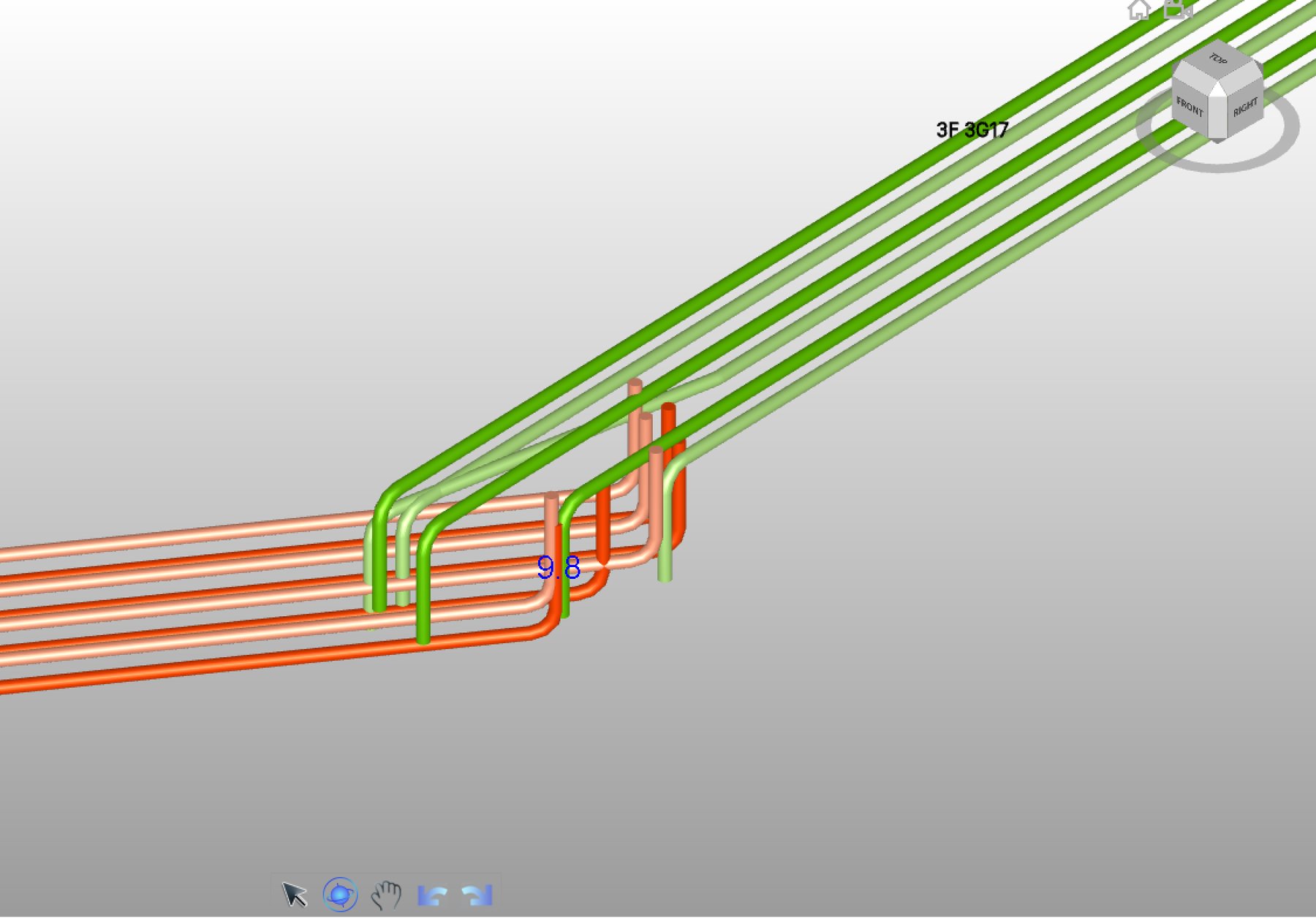Image resolution: width=1316 pixels, height=918 pixels.
Task: Click the blue 9.8 dimension label
Action: click(559, 568)
